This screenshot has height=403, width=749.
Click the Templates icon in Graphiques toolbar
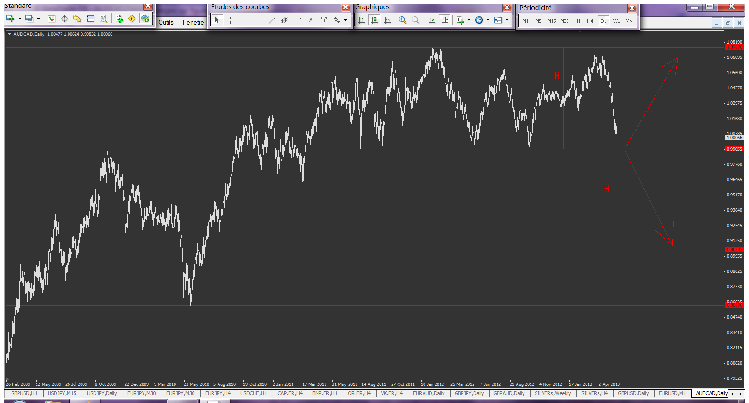point(498,20)
